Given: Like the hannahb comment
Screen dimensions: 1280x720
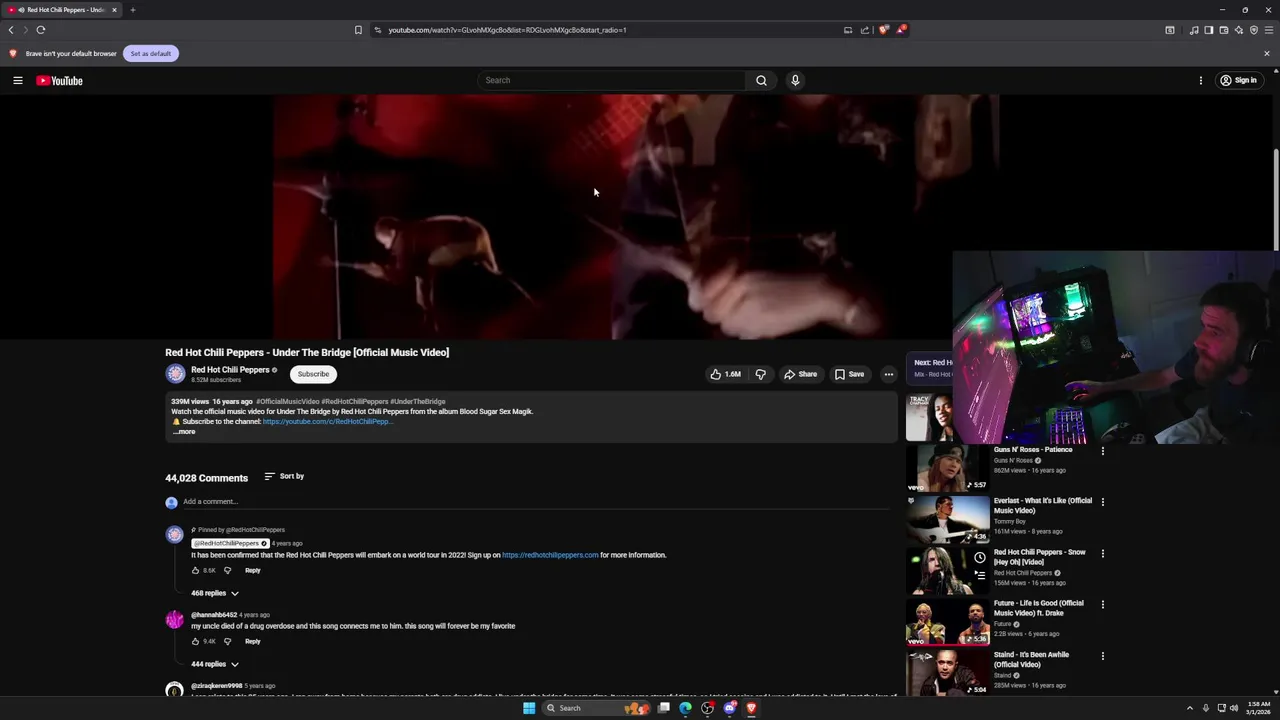Looking at the screenshot, I should tap(195, 641).
